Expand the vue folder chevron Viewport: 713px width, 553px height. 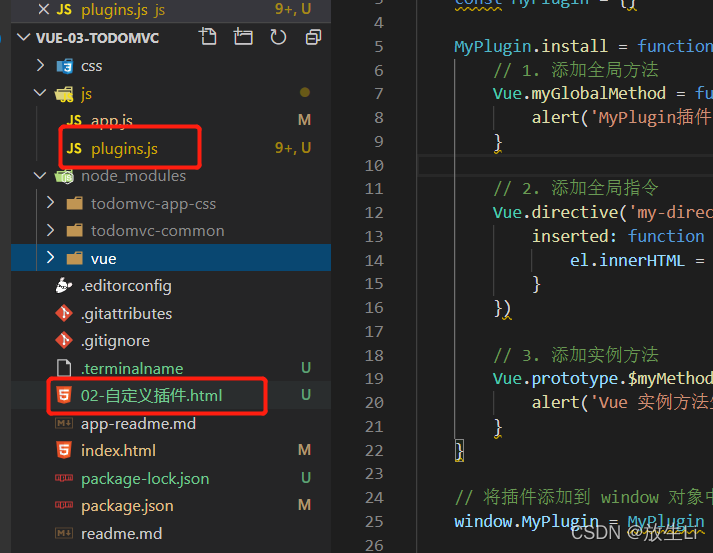click(50, 258)
